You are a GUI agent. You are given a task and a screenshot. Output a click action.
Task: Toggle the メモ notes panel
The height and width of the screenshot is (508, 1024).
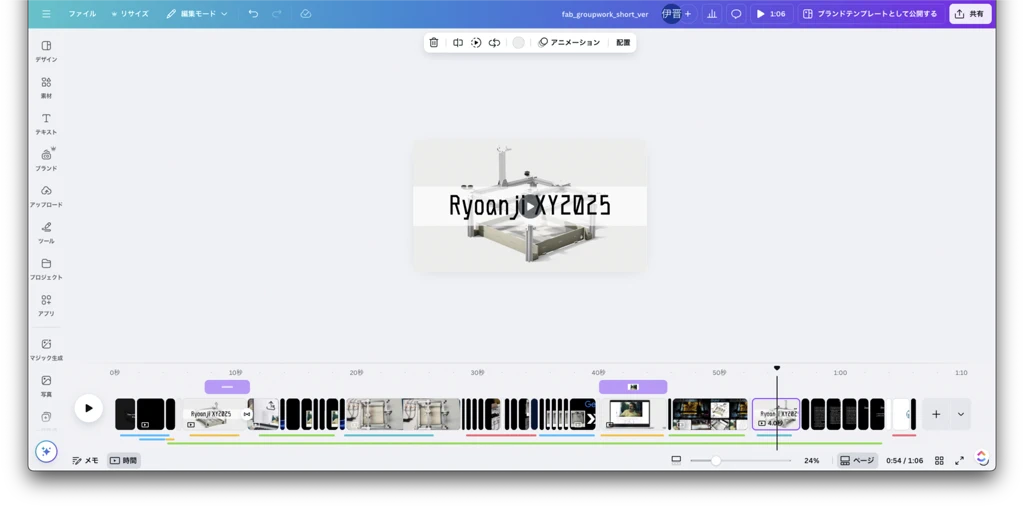tap(86, 460)
